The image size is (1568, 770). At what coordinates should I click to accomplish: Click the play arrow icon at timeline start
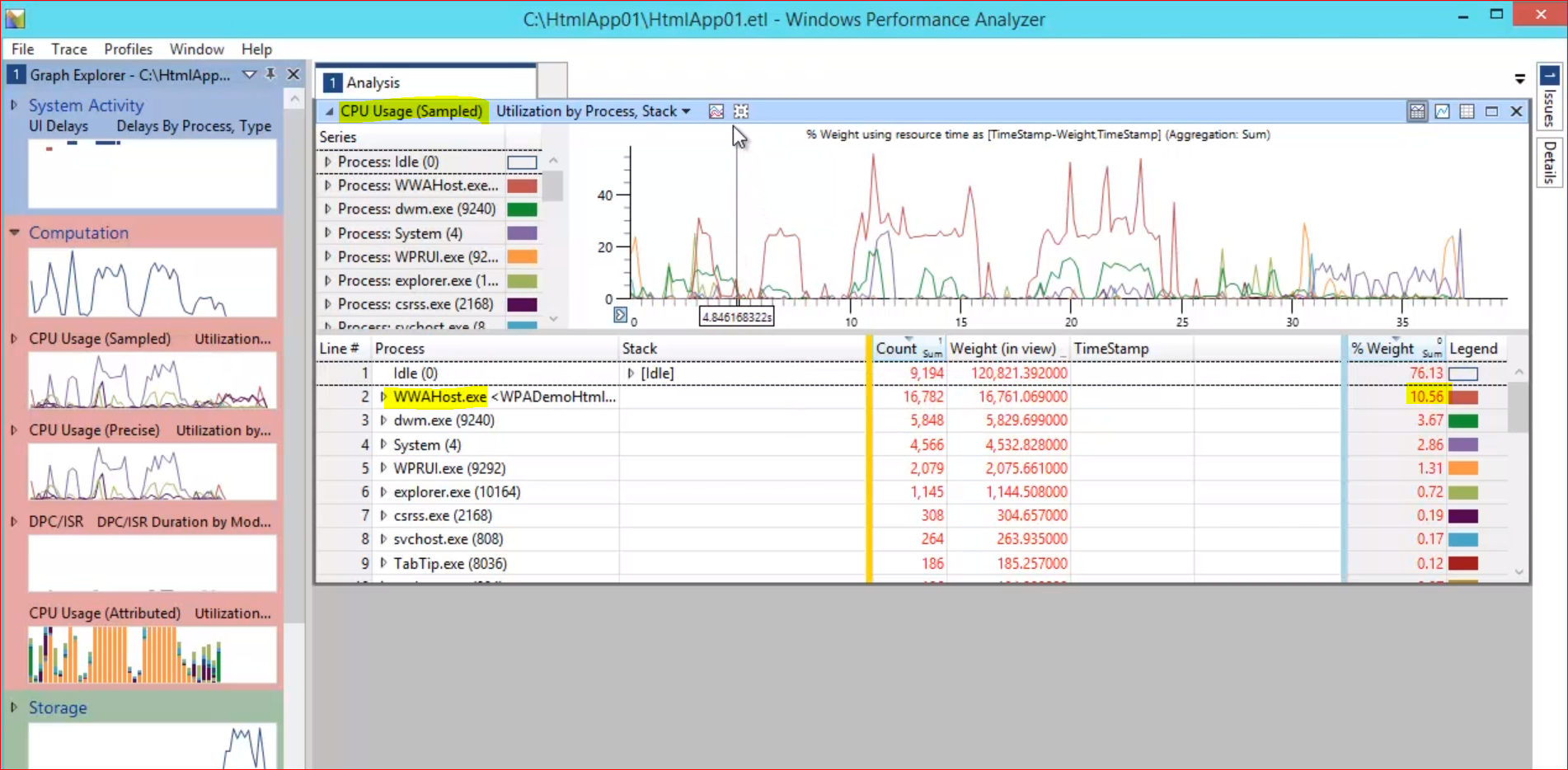coord(621,315)
